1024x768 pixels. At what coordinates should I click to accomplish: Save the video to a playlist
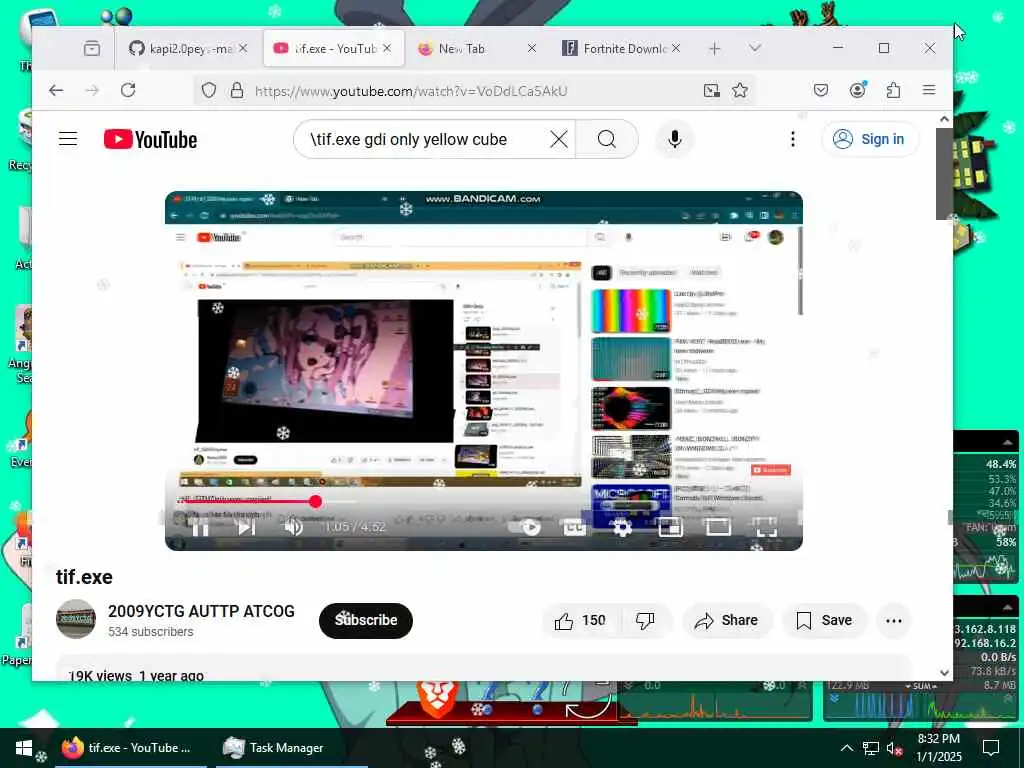[x=824, y=620]
